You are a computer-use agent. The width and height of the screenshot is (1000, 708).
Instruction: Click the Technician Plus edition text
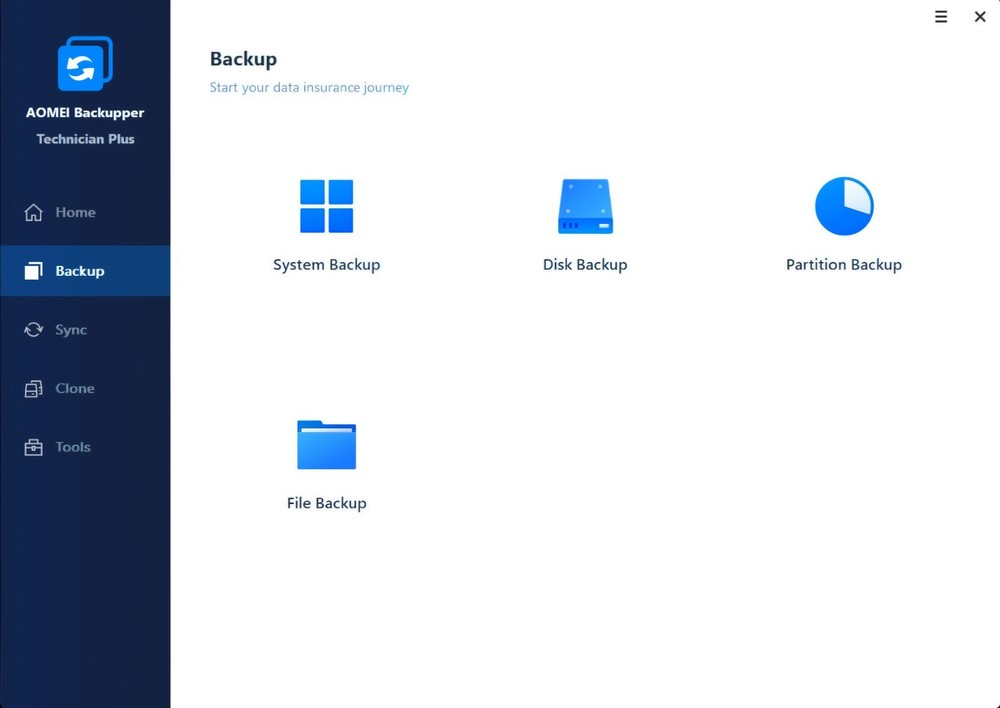(x=84, y=139)
